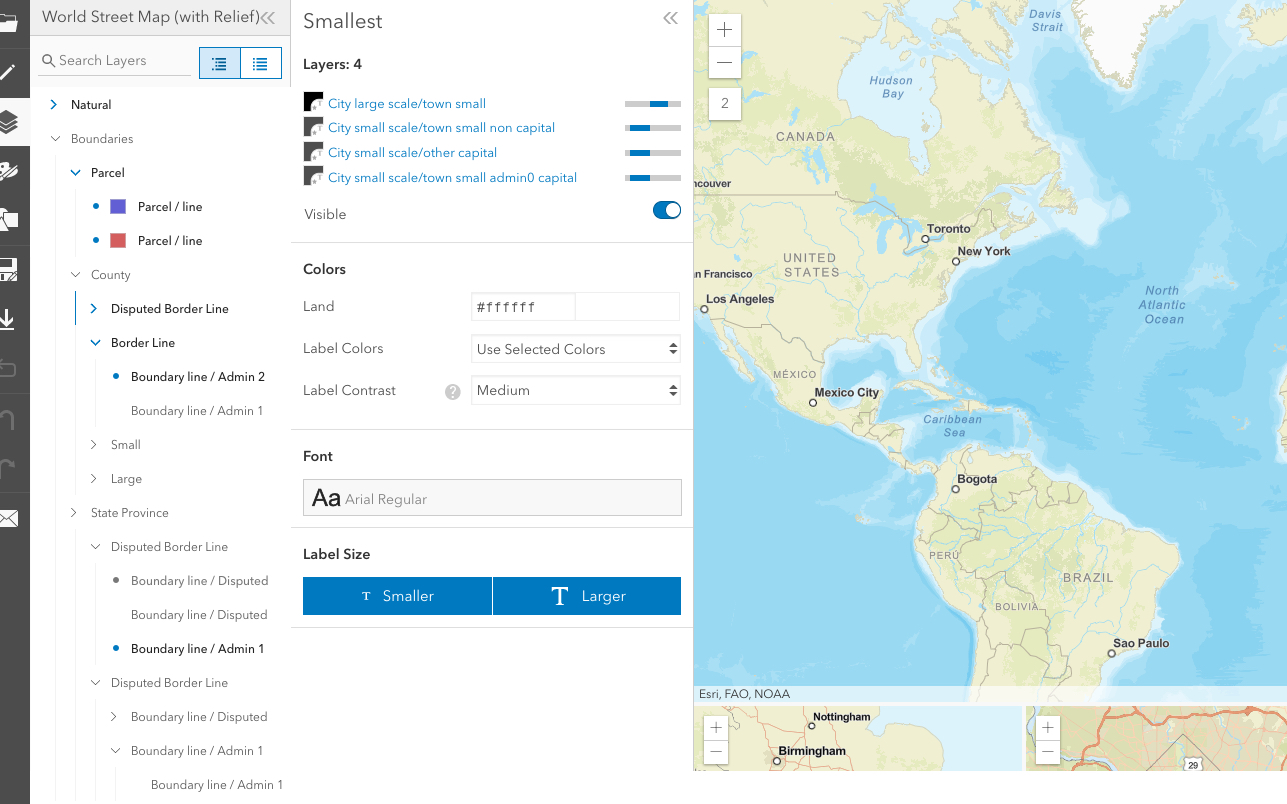Open City small scale/town small non capital

coord(441,127)
